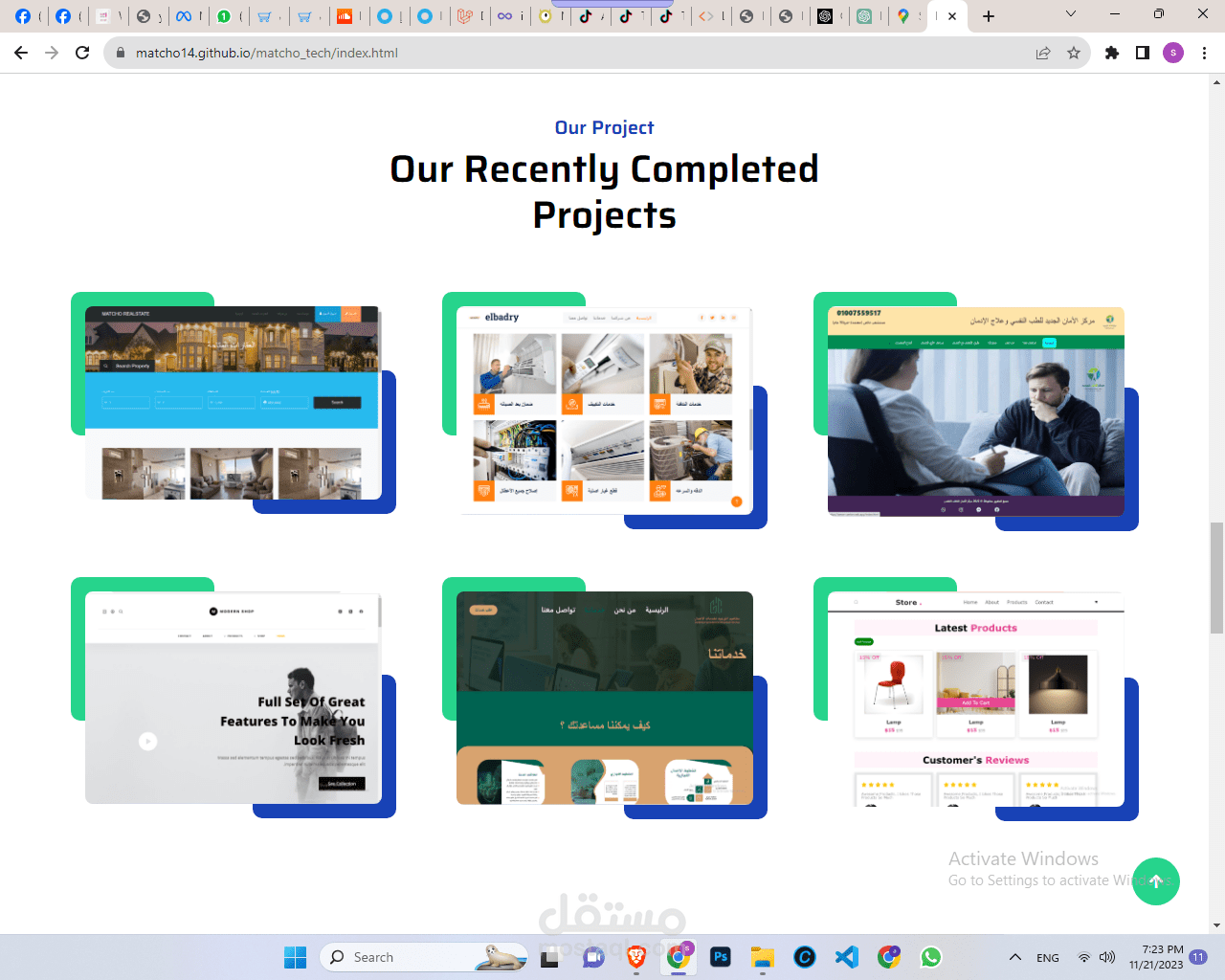
Task: Reload the current page
Action: click(82, 53)
